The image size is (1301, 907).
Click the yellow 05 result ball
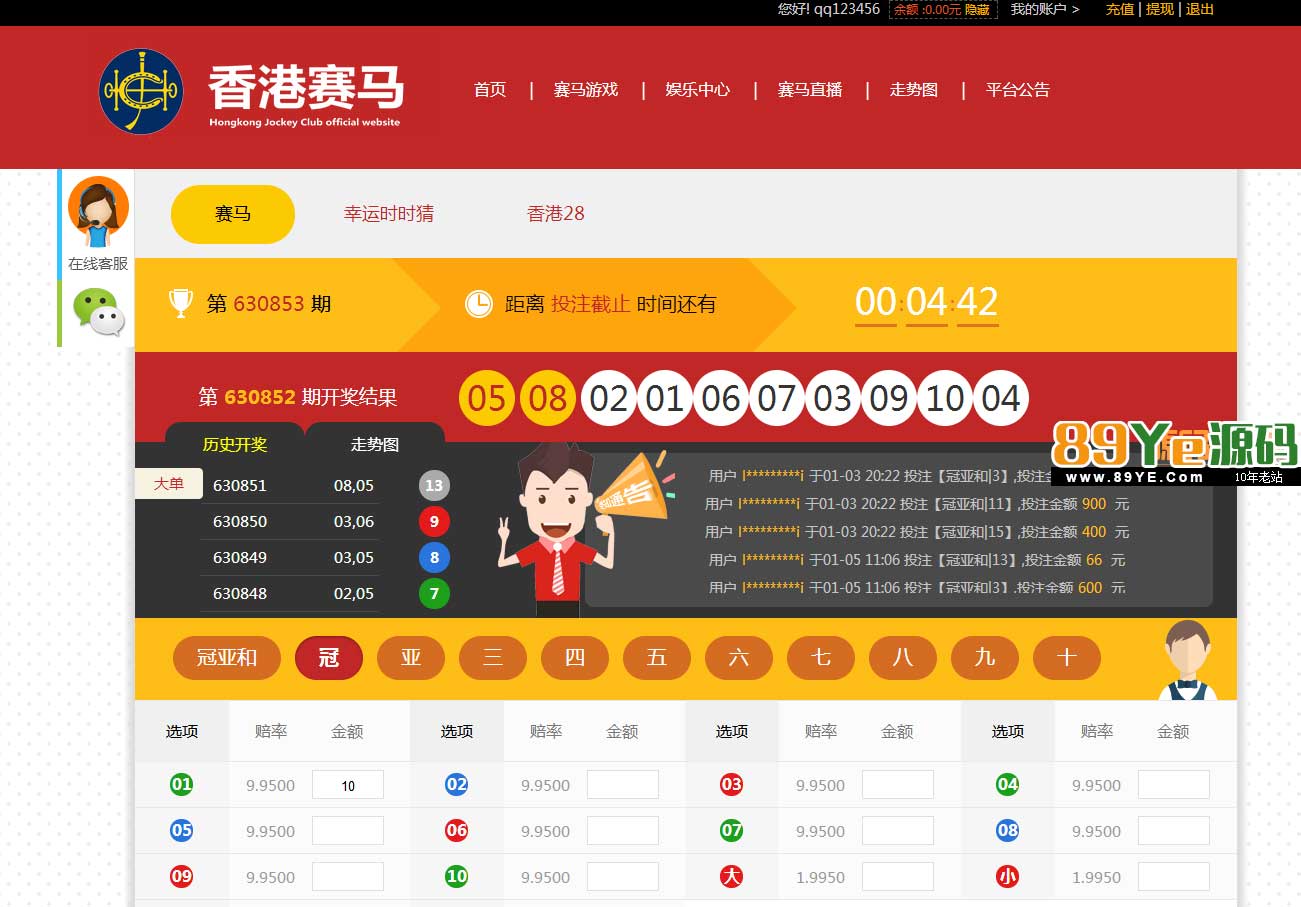point(487,399)
